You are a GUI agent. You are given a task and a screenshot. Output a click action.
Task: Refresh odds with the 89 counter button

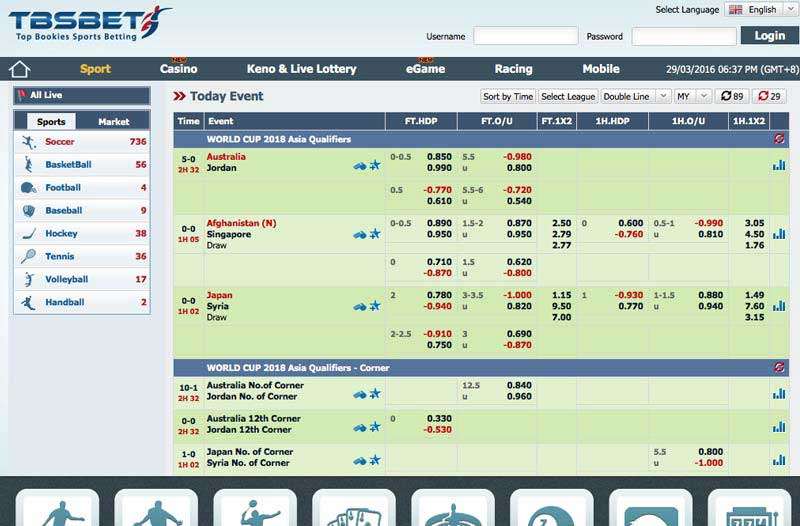[732, 96]
